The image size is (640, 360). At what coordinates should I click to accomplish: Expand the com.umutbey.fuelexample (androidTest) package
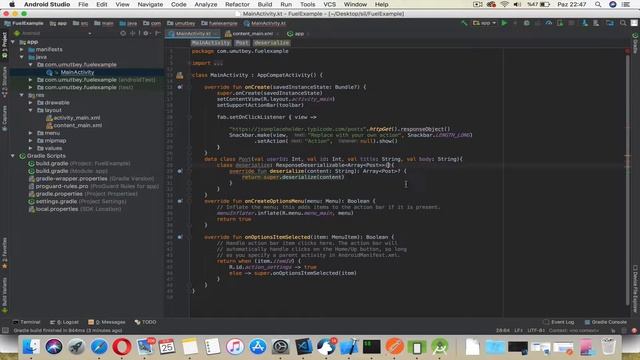tap(31, 80)
